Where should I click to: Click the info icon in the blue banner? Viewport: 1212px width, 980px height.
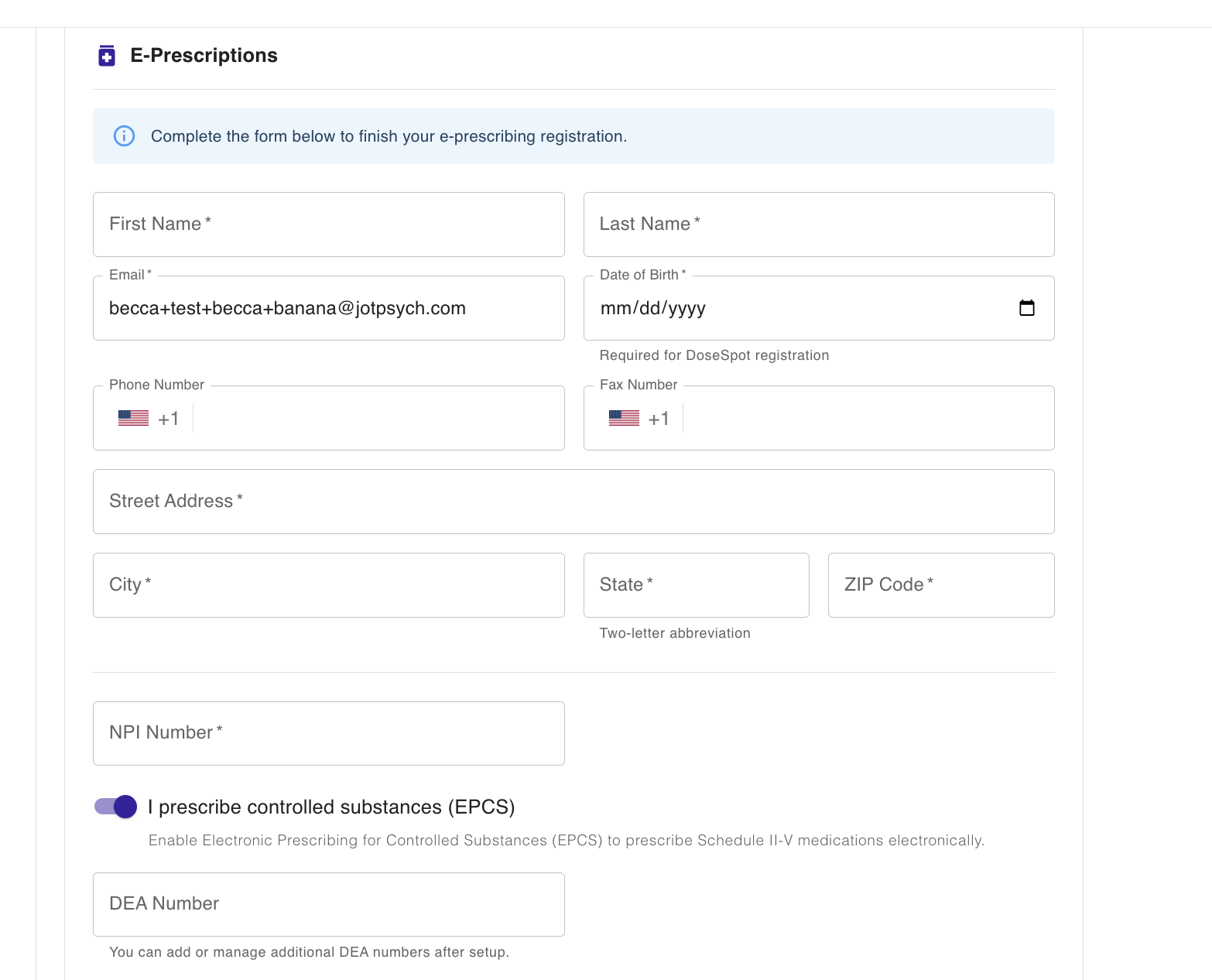[124, 136]
